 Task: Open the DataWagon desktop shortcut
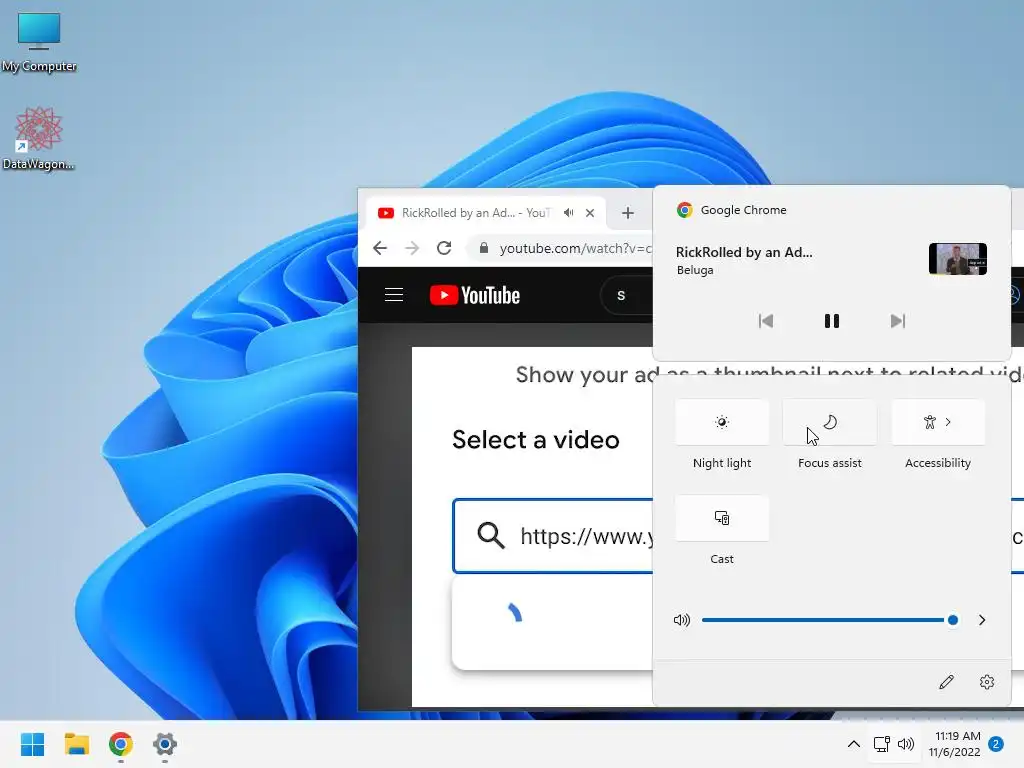39,138
